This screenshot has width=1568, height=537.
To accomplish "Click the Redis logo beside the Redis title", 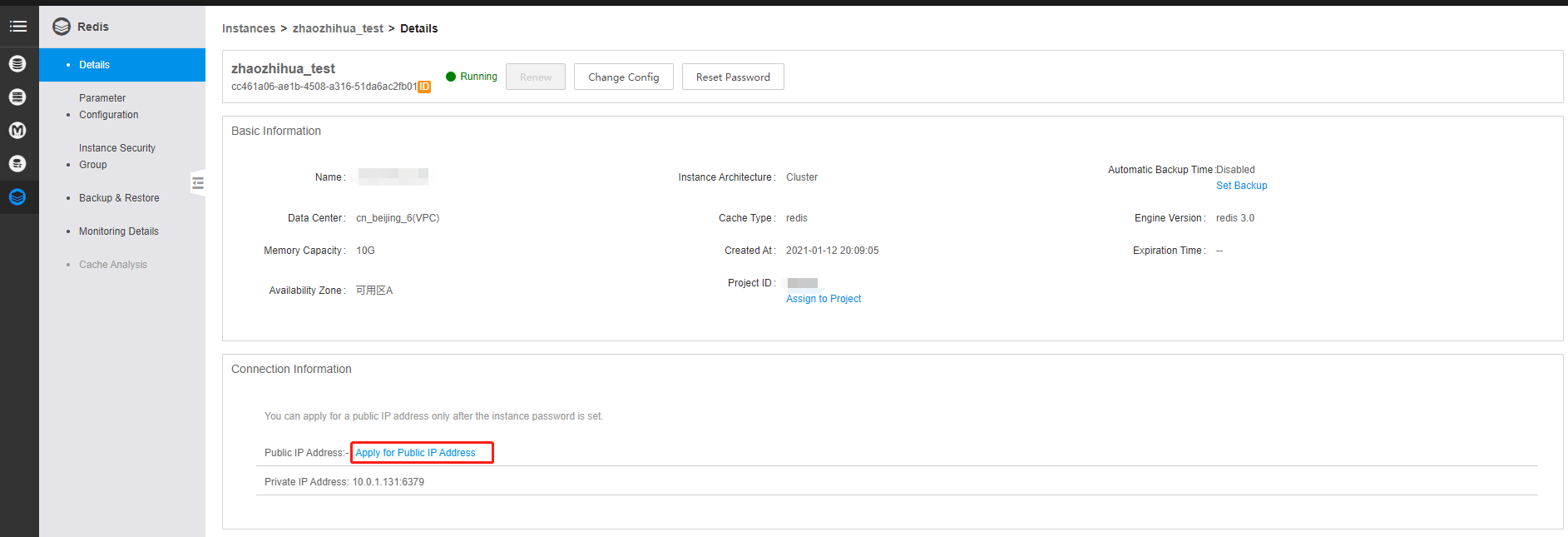I will pyautogui.click(x=62, y=27).
